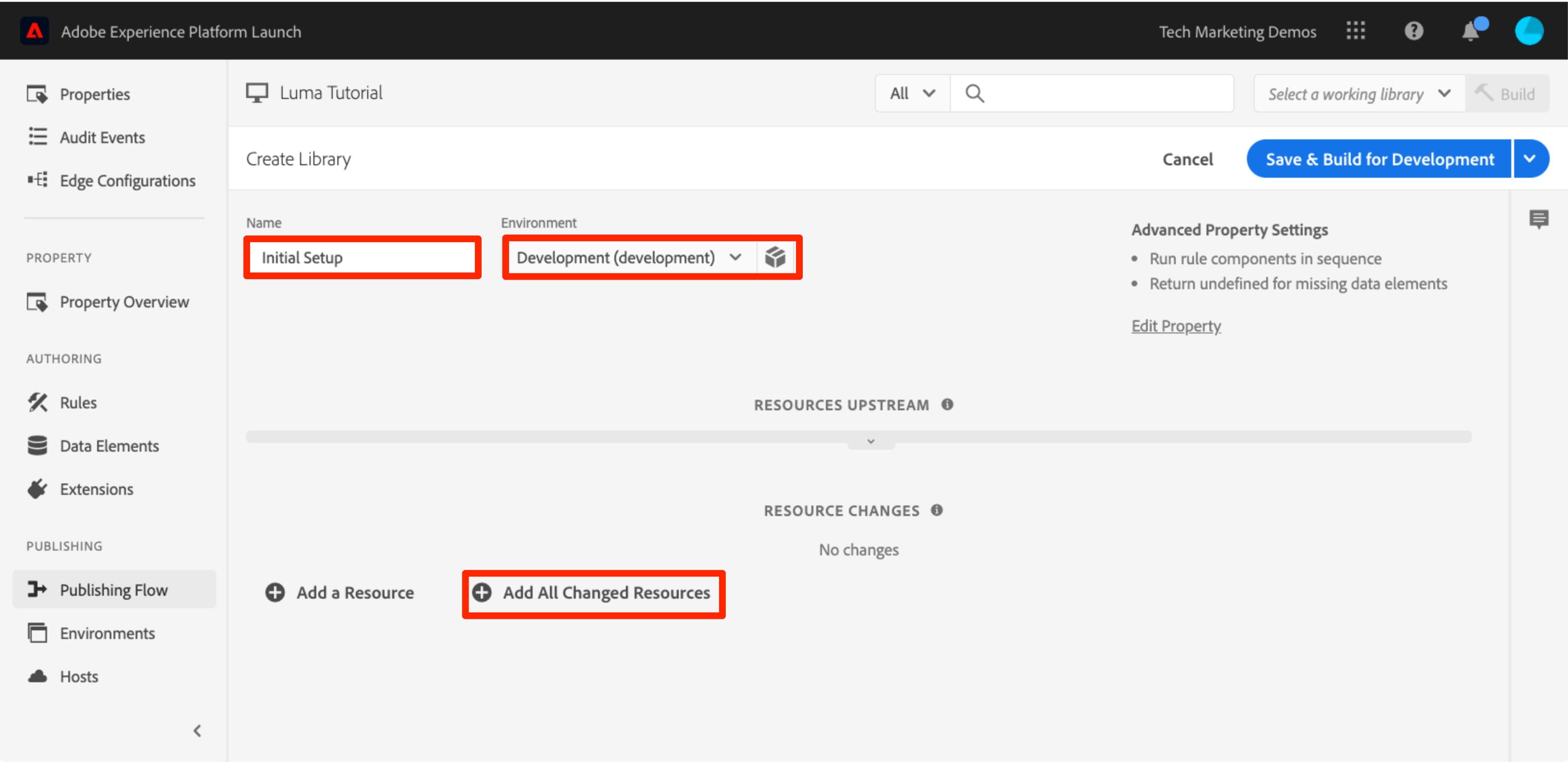Viewport: 1568px width, 762px height.
Task: Go to Rules in sidebar
Action: coord(78,402)
